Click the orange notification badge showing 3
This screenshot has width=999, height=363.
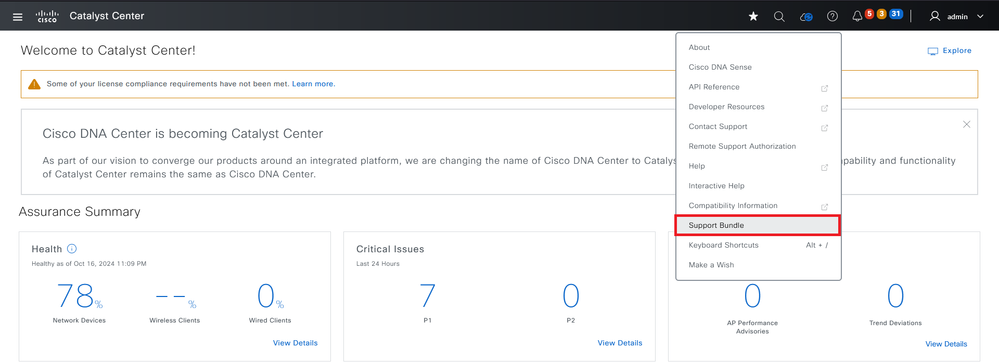click(x=881, y=14)
